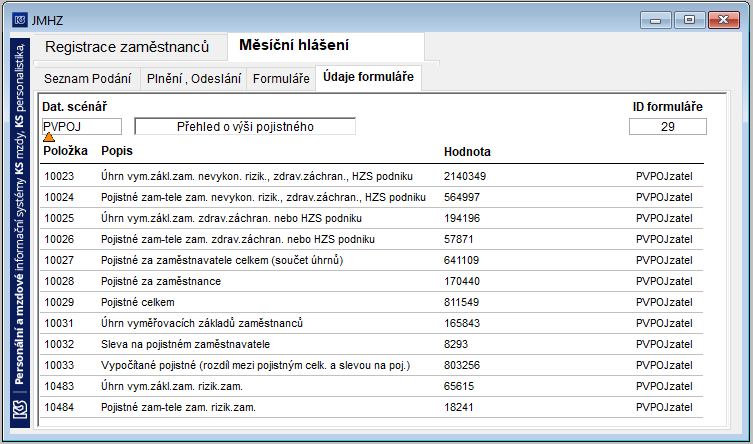Click PVPOJzatel in row 10023
The image size is (753, 444).
664,176
